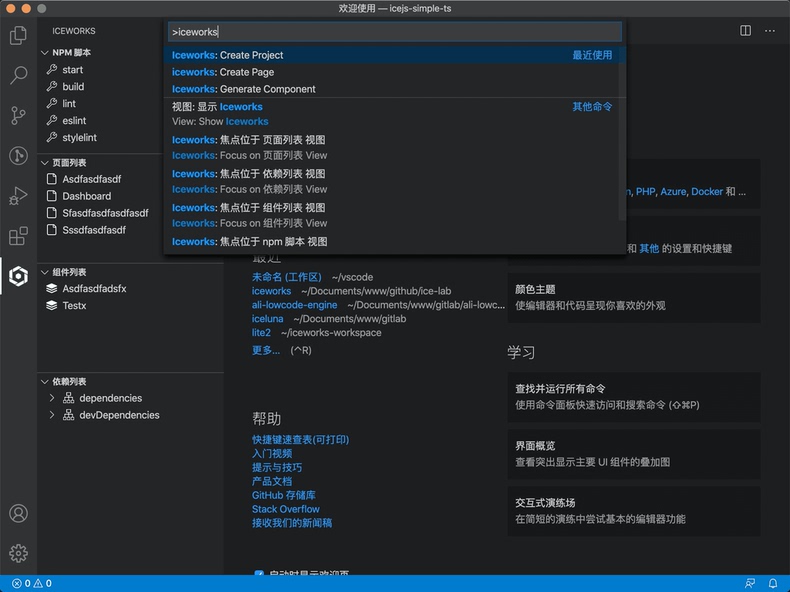Open recent 未命名 (工作区) workspace

click(x=286, y=277)
